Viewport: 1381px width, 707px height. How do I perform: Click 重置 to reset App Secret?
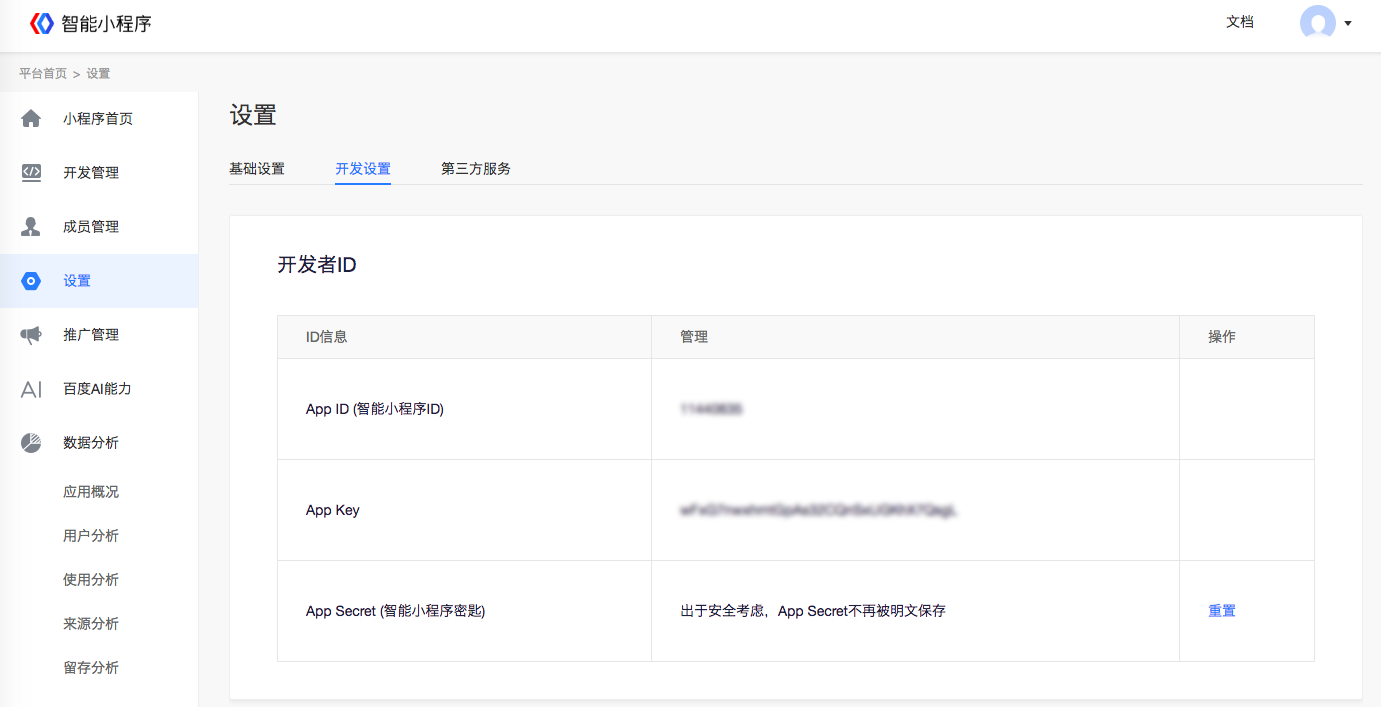click(1221, 610)
